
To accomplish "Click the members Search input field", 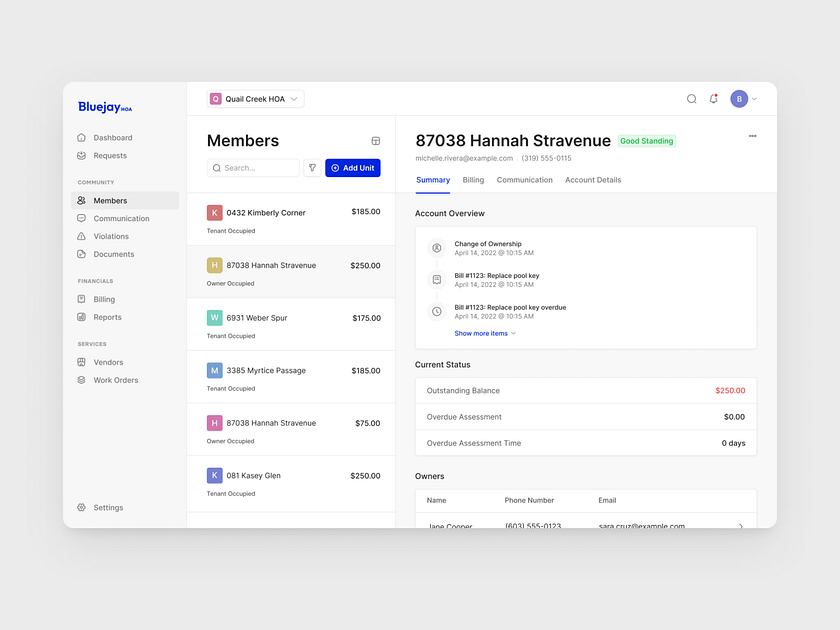I will [254, 168].
